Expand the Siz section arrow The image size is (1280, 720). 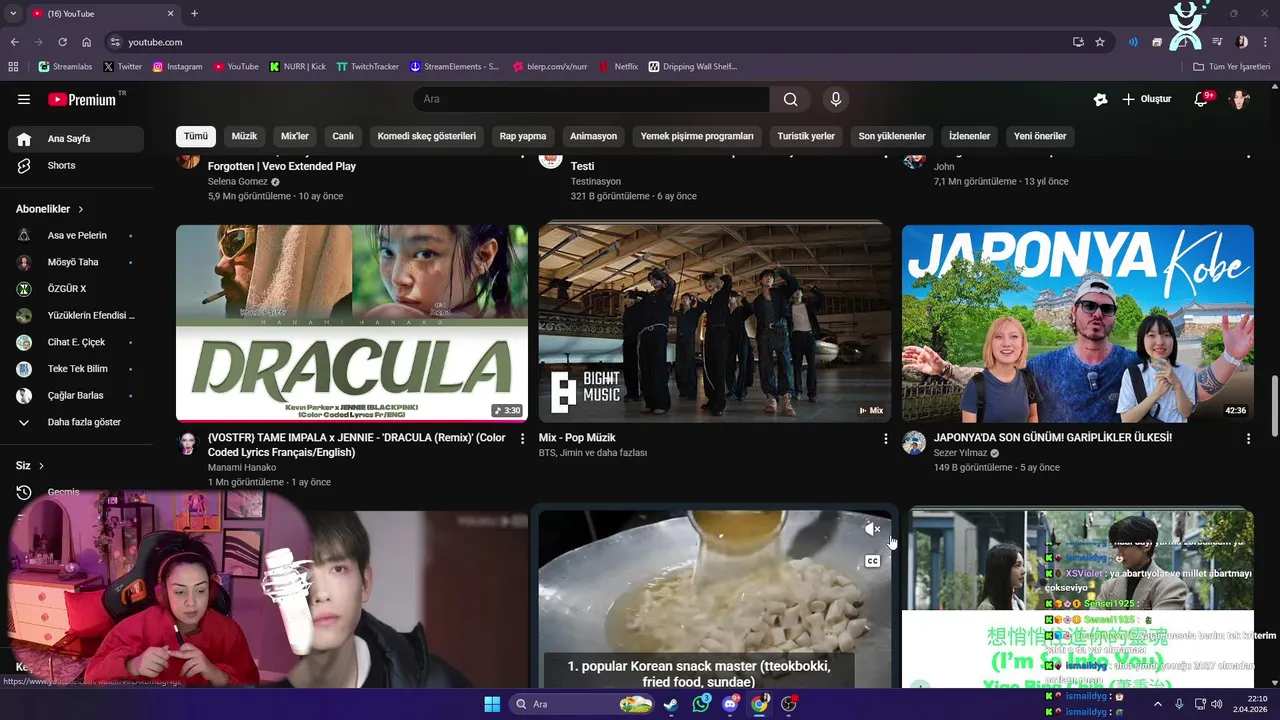click(x=41, y=466)
